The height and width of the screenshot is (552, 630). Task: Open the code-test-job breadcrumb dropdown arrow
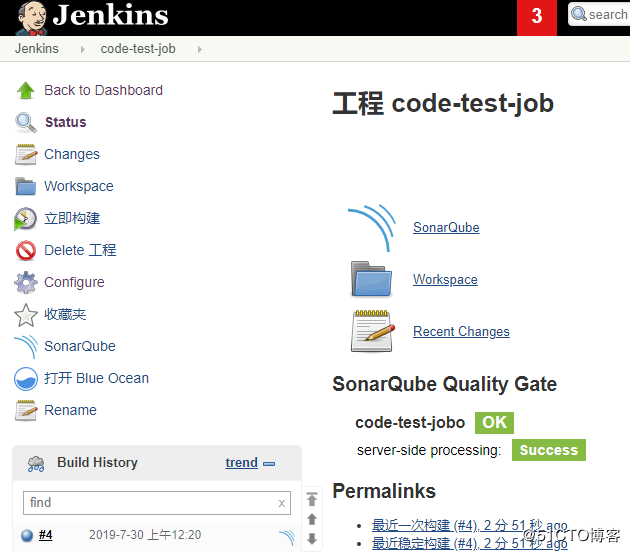pos(200,49)
